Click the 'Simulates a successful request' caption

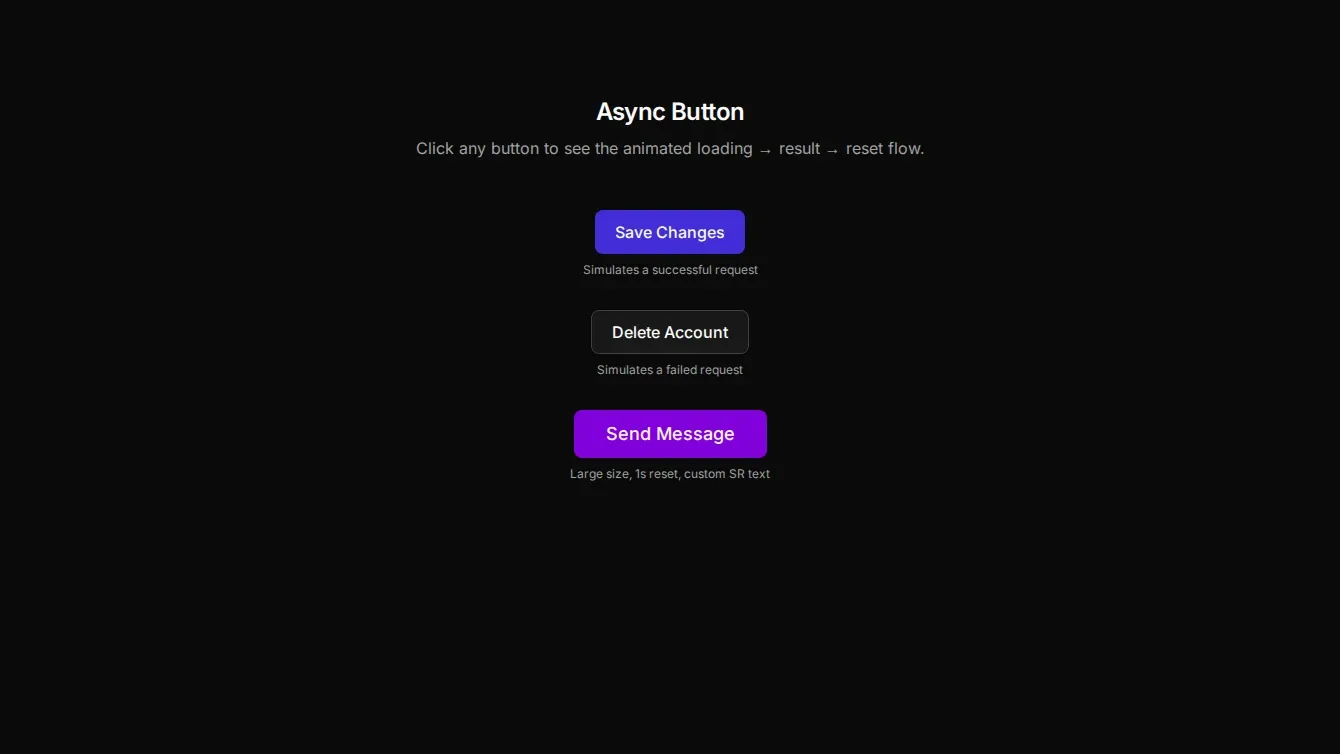(670, 270)
